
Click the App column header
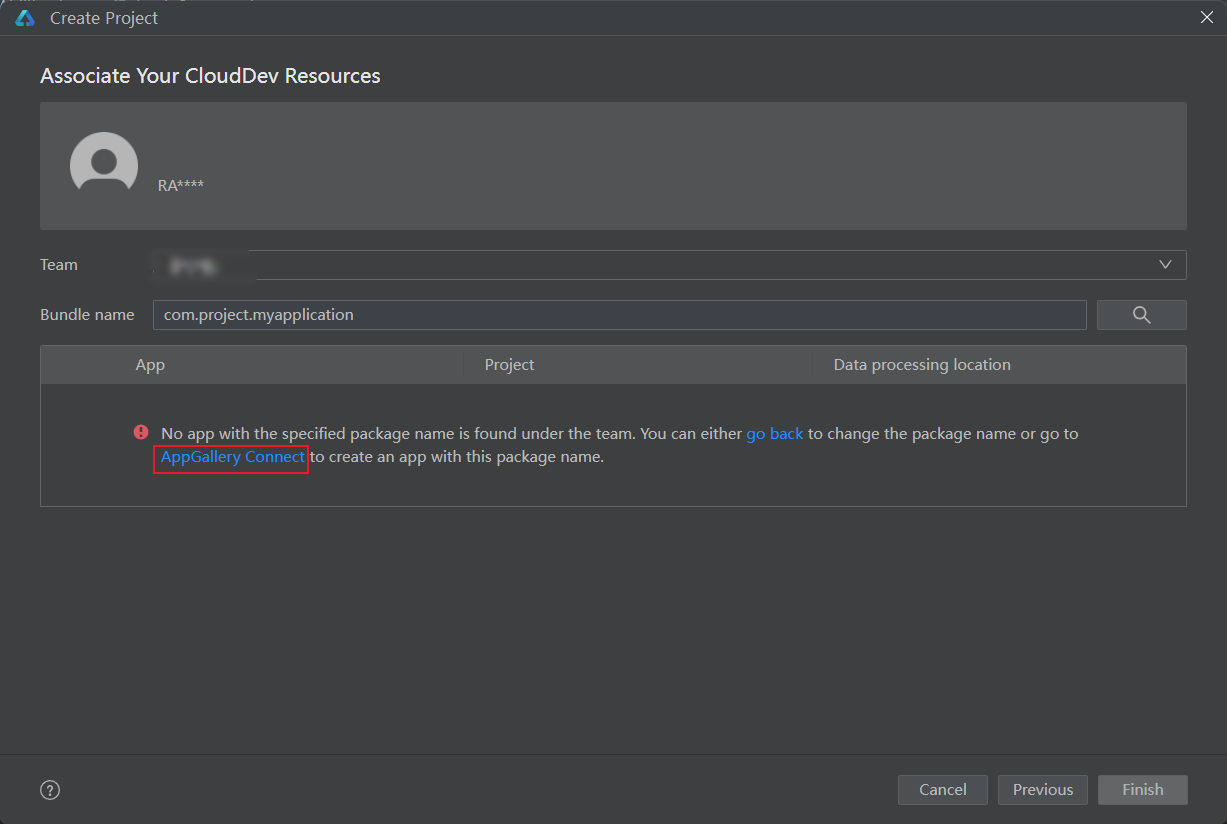tap(150, 365)
